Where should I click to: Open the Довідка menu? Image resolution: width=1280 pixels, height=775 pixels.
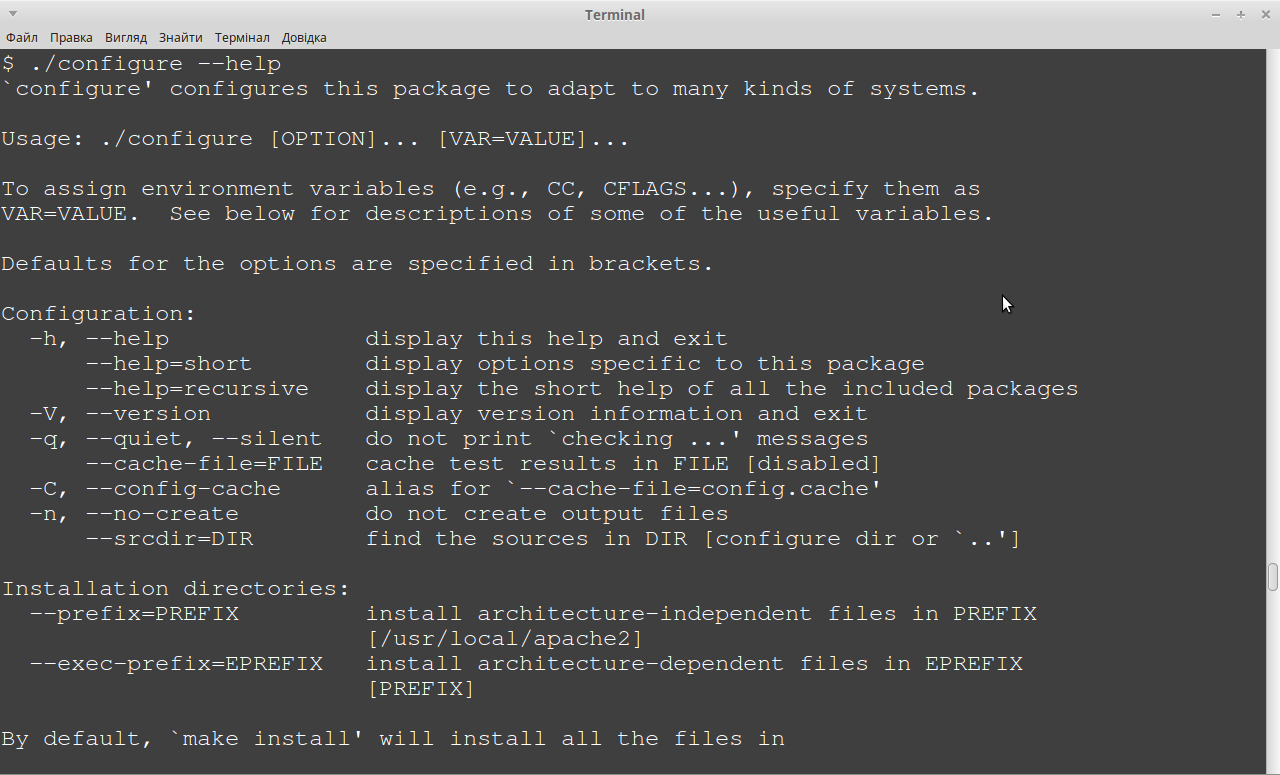(x=304, y=37)
